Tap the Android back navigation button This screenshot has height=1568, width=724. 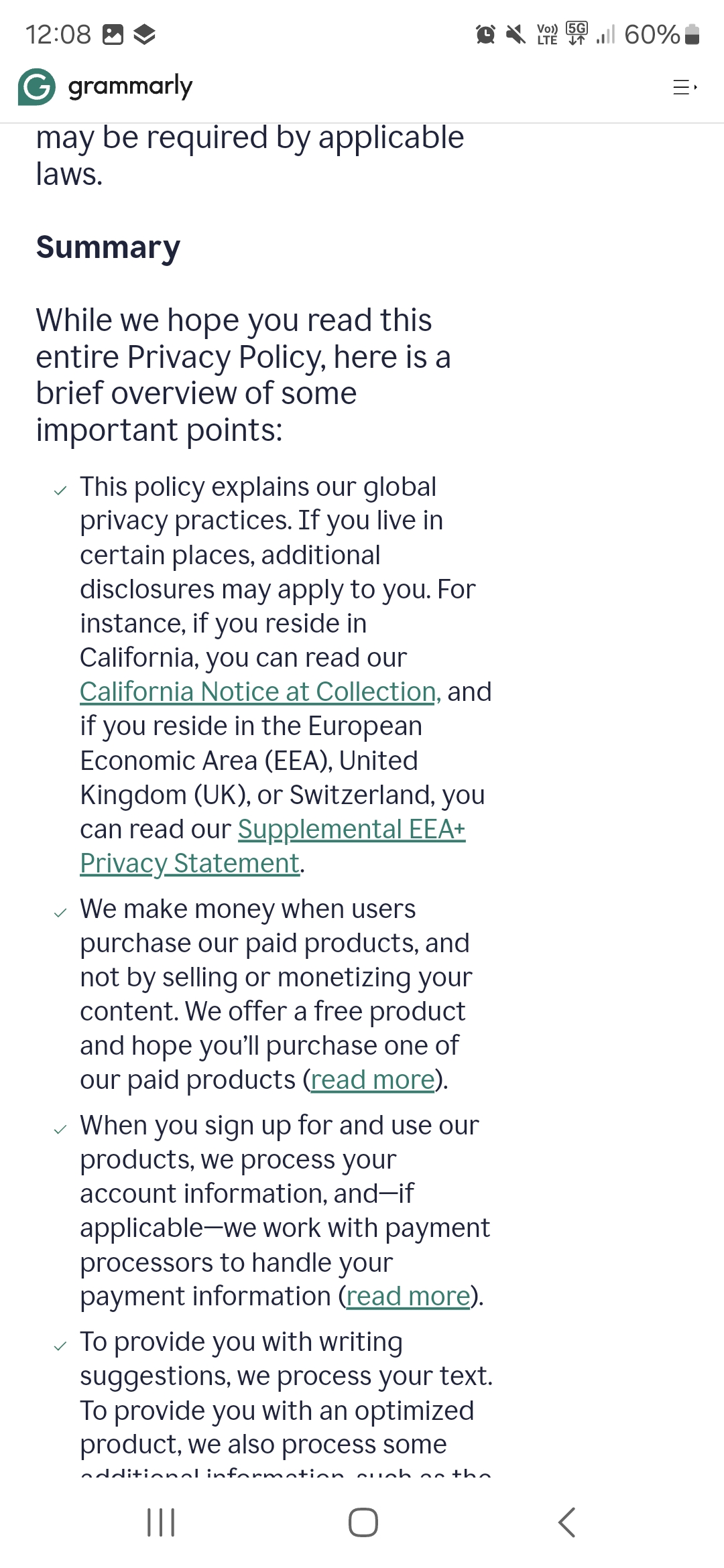point(567,1522)
